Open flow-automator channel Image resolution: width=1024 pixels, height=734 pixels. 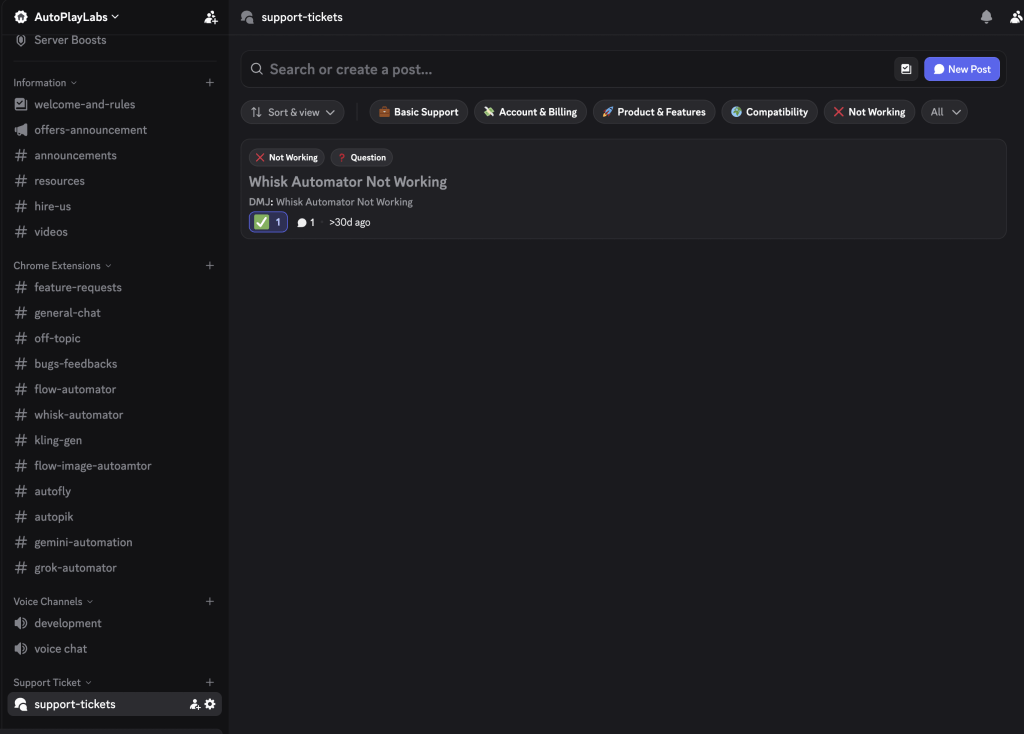[114, 389]
